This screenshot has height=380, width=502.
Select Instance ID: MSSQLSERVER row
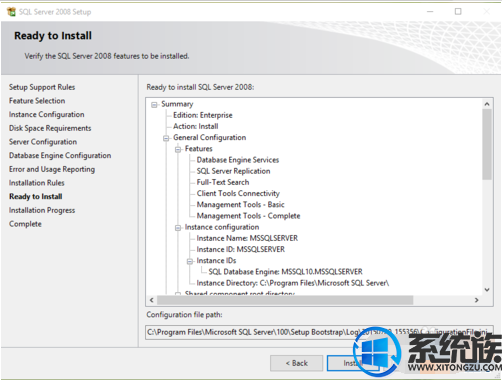241,249
